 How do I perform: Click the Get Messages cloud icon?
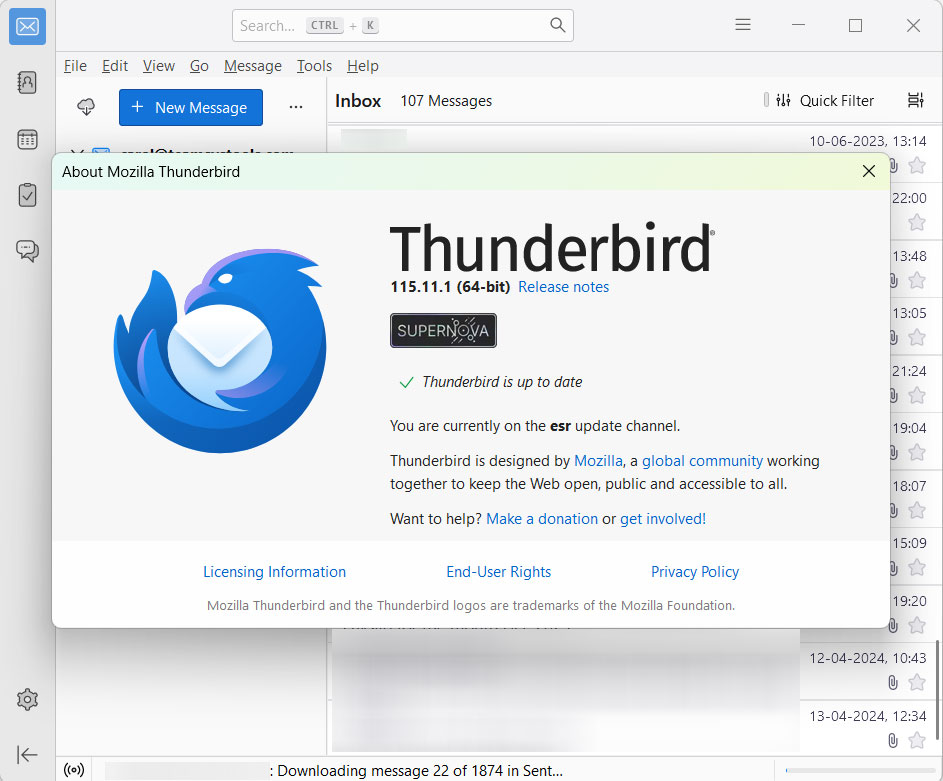coord(86,107)
